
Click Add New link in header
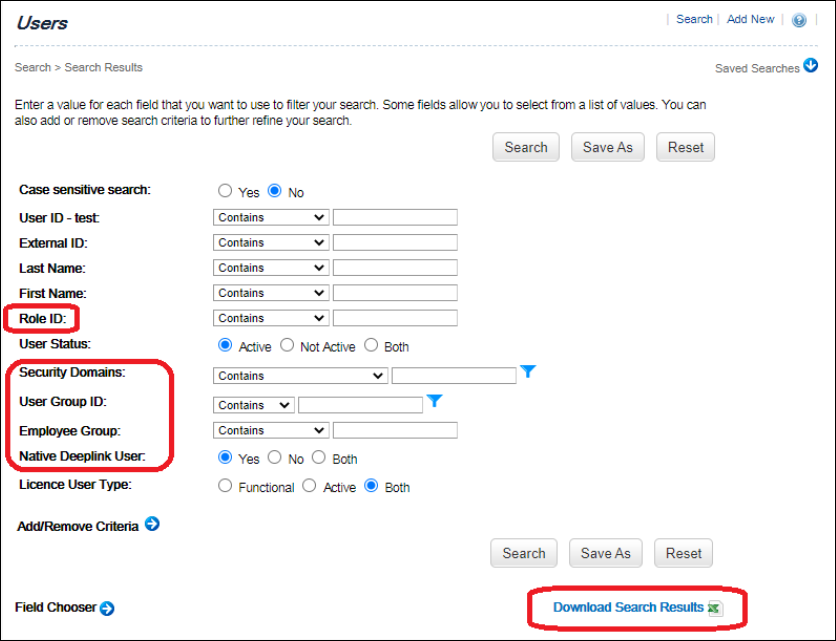tap(750, 19)
